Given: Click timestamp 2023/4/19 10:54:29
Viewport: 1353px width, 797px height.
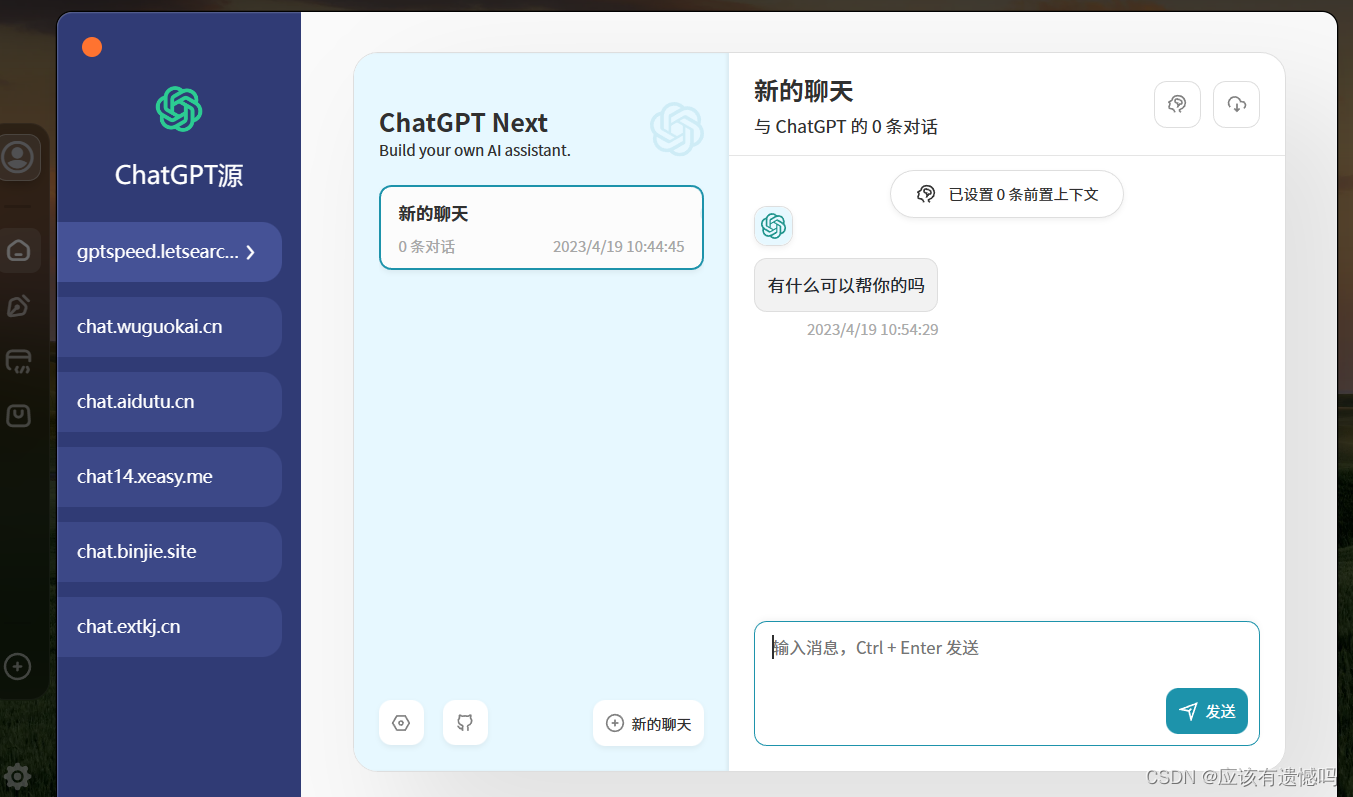Looking at the screenshot, I should point(872,329).
